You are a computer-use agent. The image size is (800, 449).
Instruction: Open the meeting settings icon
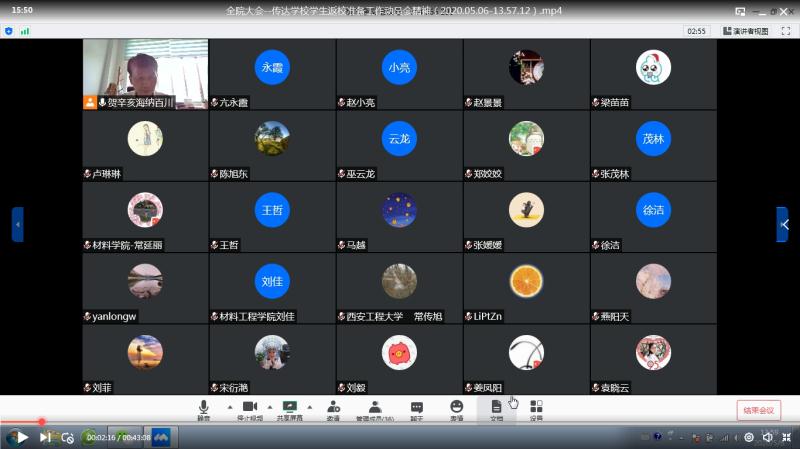536,409
